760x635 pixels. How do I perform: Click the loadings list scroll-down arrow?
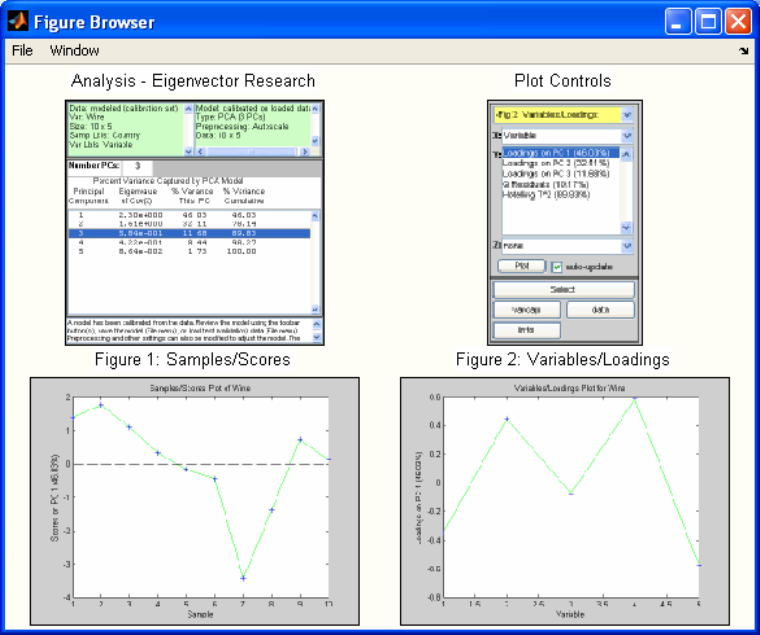pyautogui.click(x=626, y=227)
